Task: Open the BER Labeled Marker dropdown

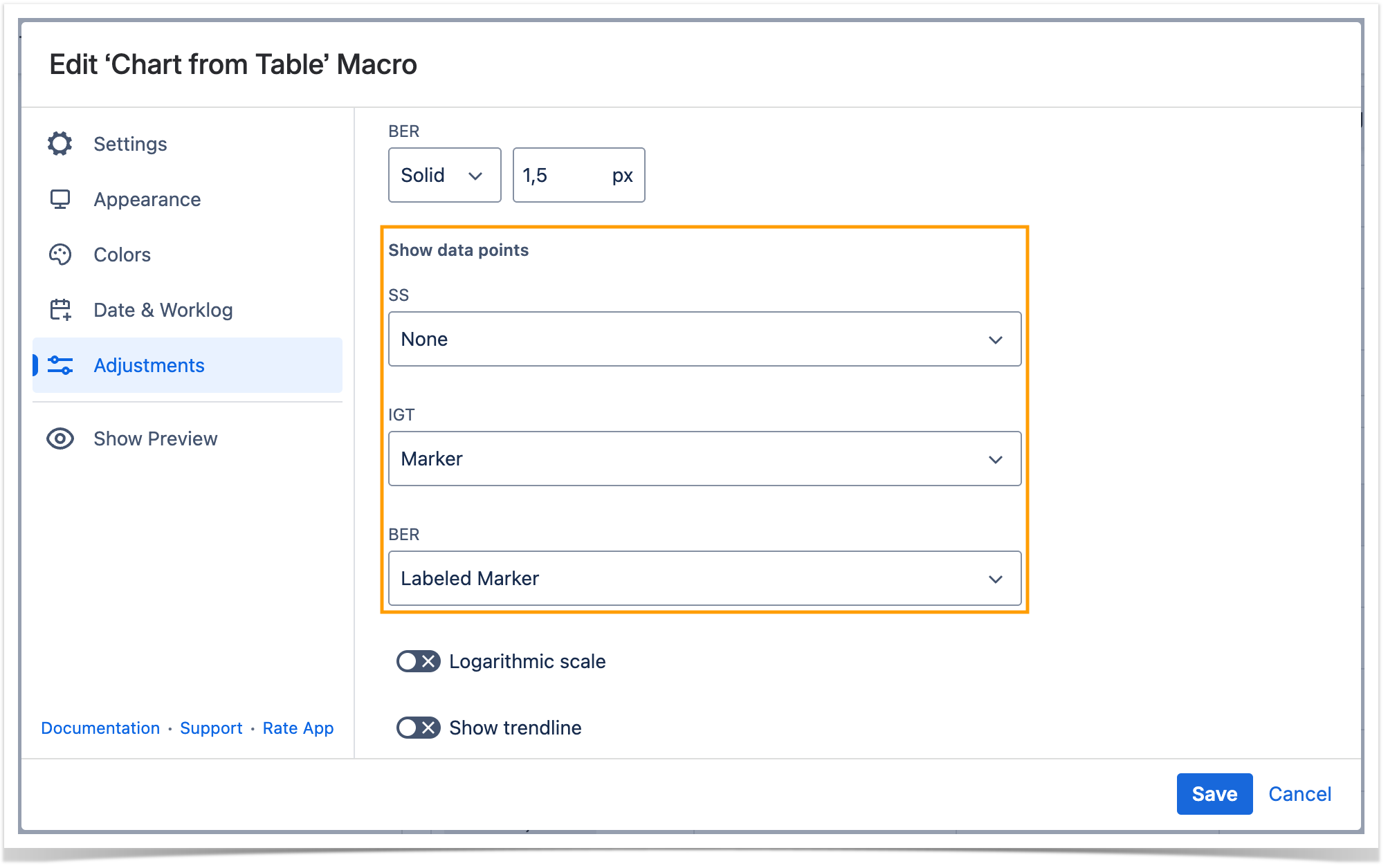Action: tap(704, 578)
